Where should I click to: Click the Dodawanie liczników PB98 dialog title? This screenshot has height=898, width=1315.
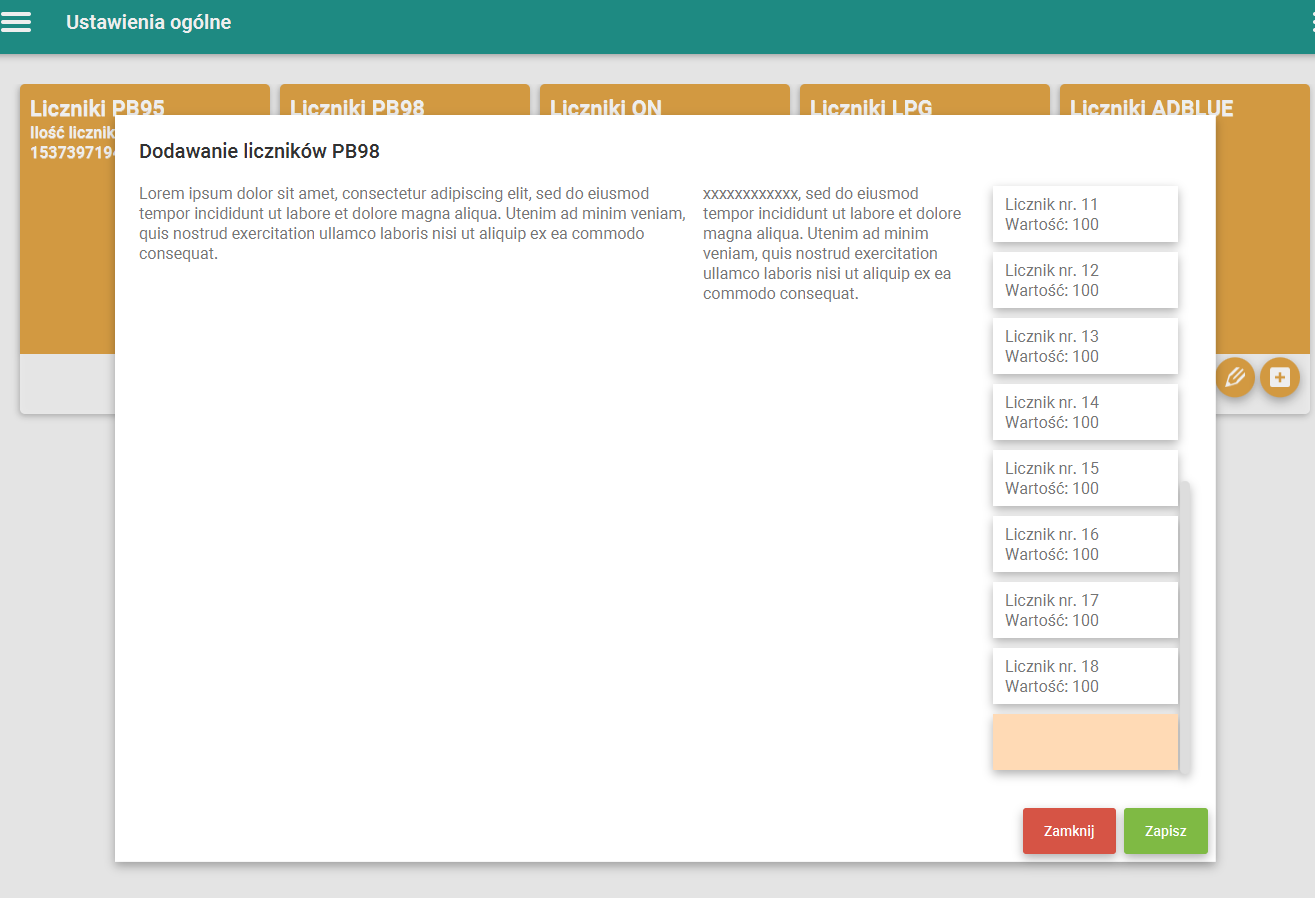(x=259, y=151)
